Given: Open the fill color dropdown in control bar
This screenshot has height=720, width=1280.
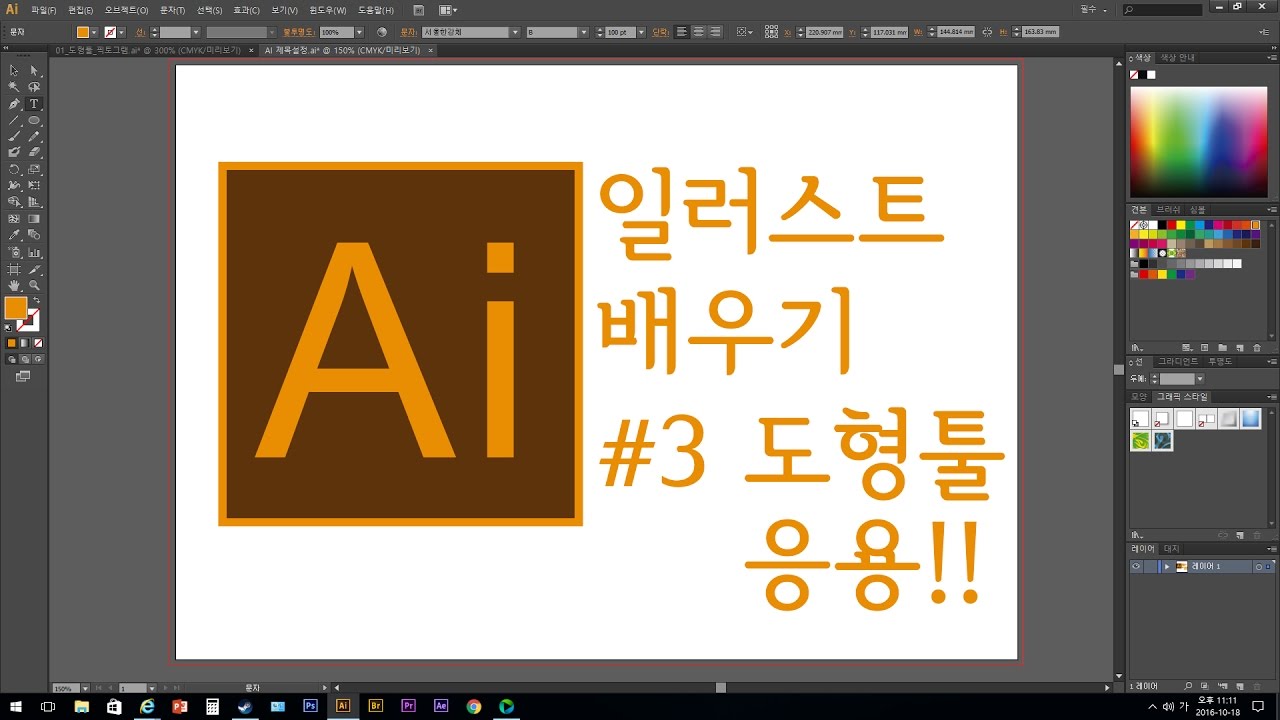Looking at the screenshot, I should tap(94, 32).
